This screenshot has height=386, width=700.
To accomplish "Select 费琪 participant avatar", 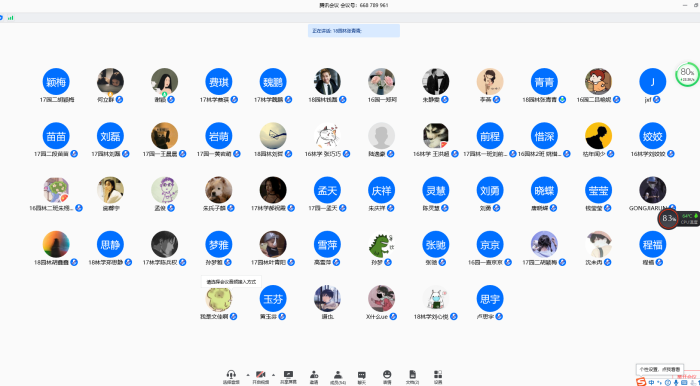I will [x=219, y=82].
